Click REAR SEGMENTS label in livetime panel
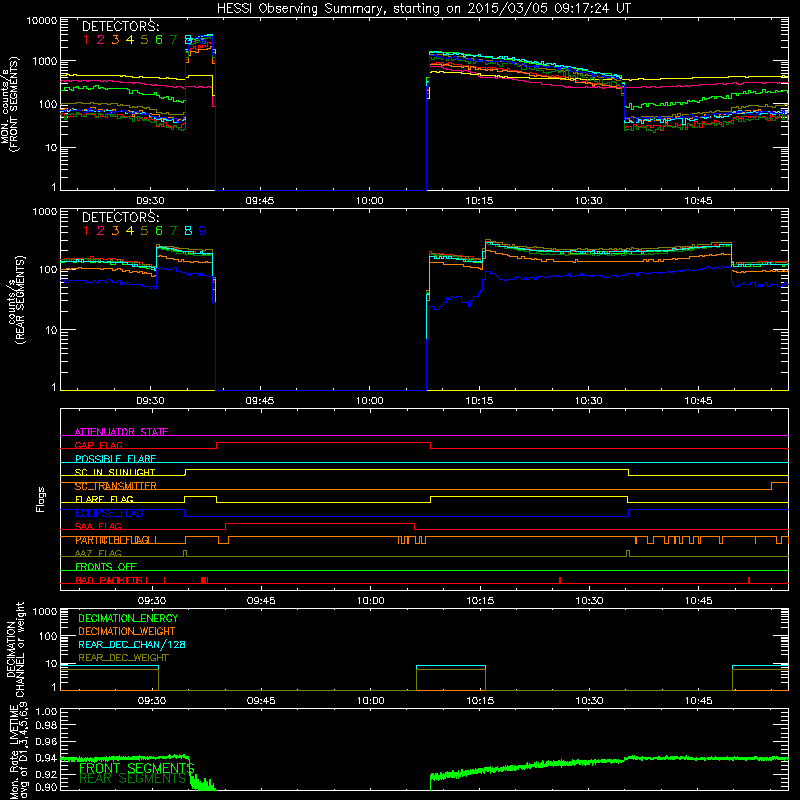Image resolution: width=800 pixels, height=800 pixels. 133,779
